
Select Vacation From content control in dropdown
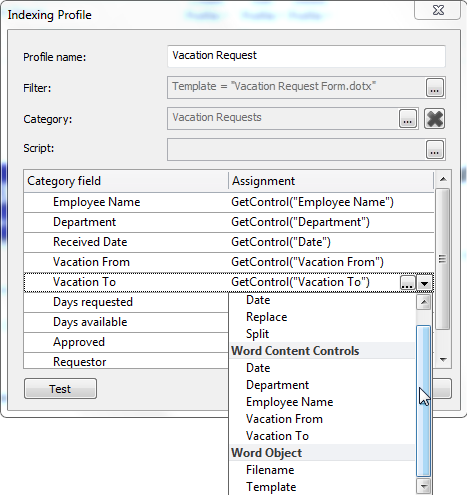coord(322,419)
